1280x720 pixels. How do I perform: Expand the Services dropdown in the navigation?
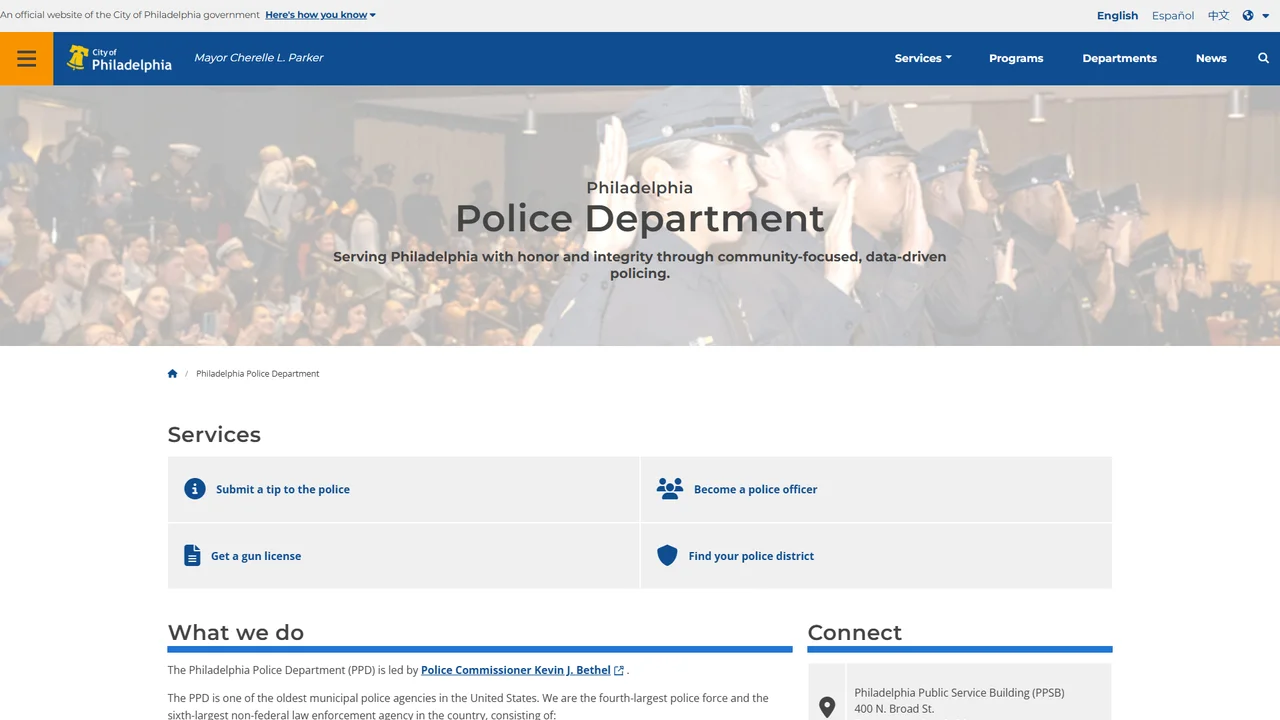[923, 58]
